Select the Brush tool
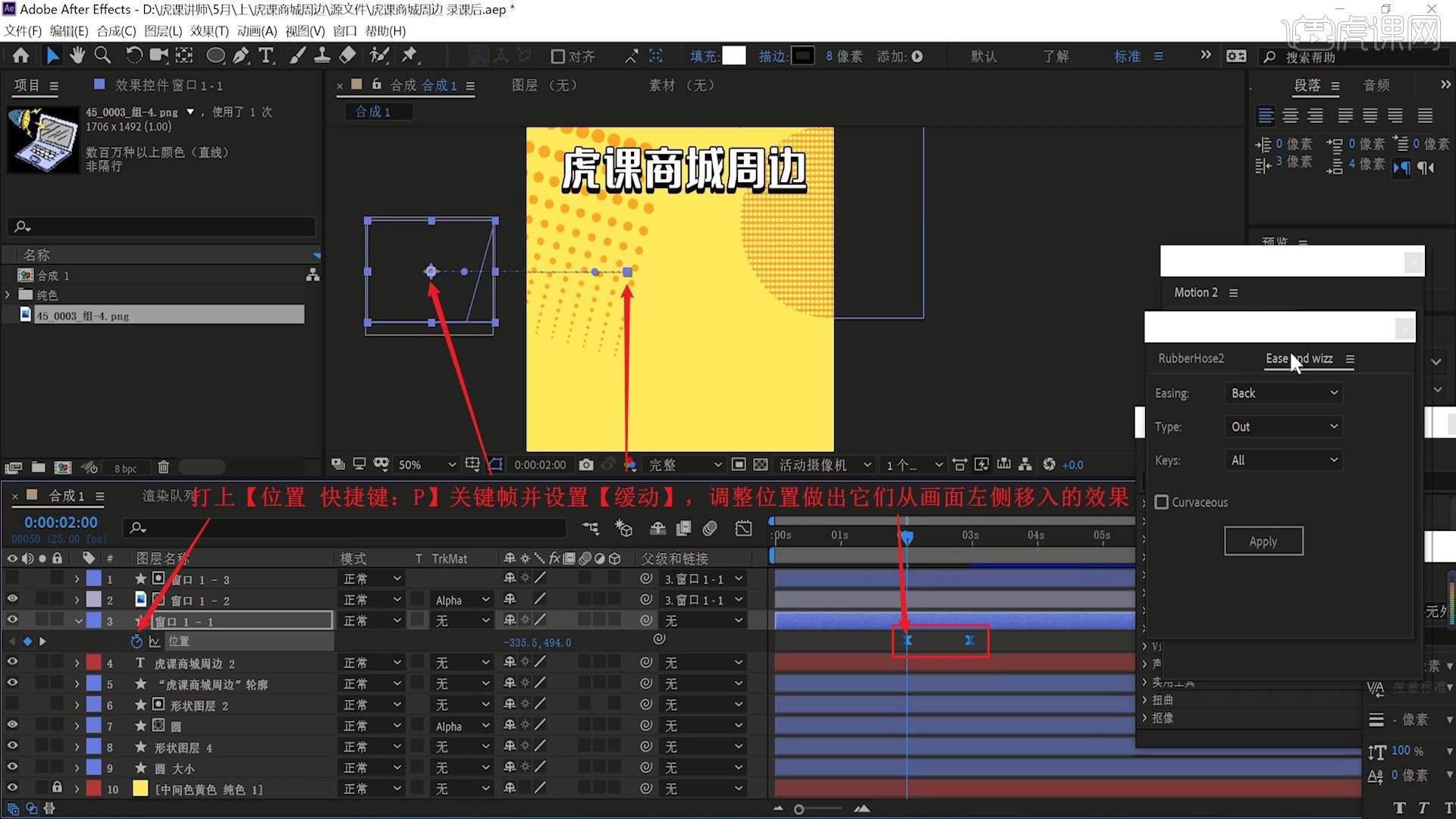 pos(298,55)
